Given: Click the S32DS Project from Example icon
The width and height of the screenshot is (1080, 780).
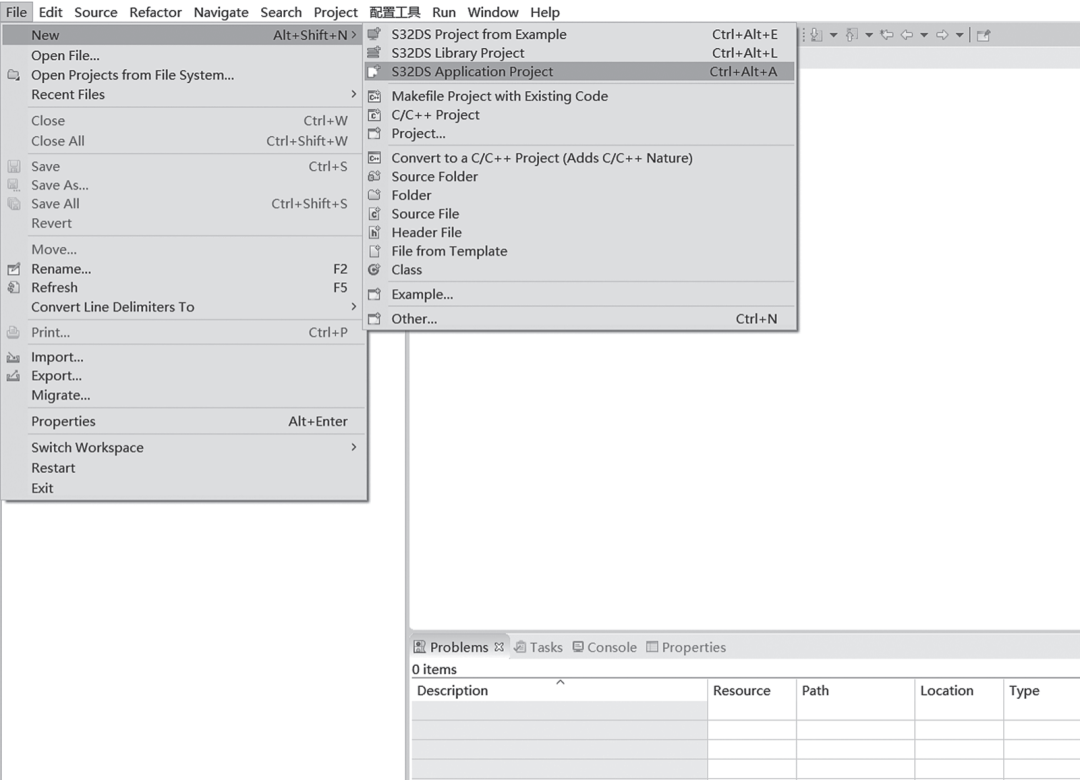Looking at the screenshot, I should click(374, 34).
